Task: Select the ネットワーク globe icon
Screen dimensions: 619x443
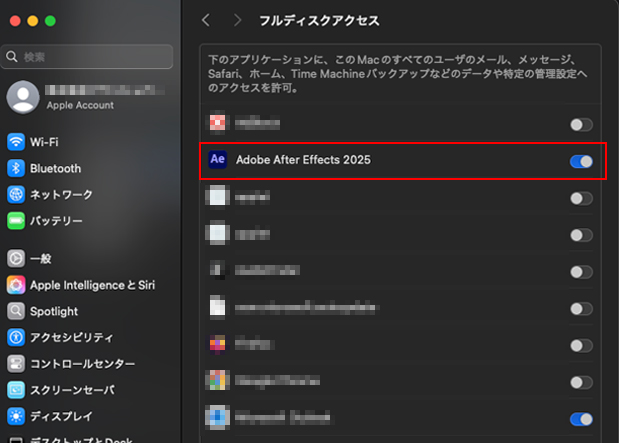Action: pos(16,194)
